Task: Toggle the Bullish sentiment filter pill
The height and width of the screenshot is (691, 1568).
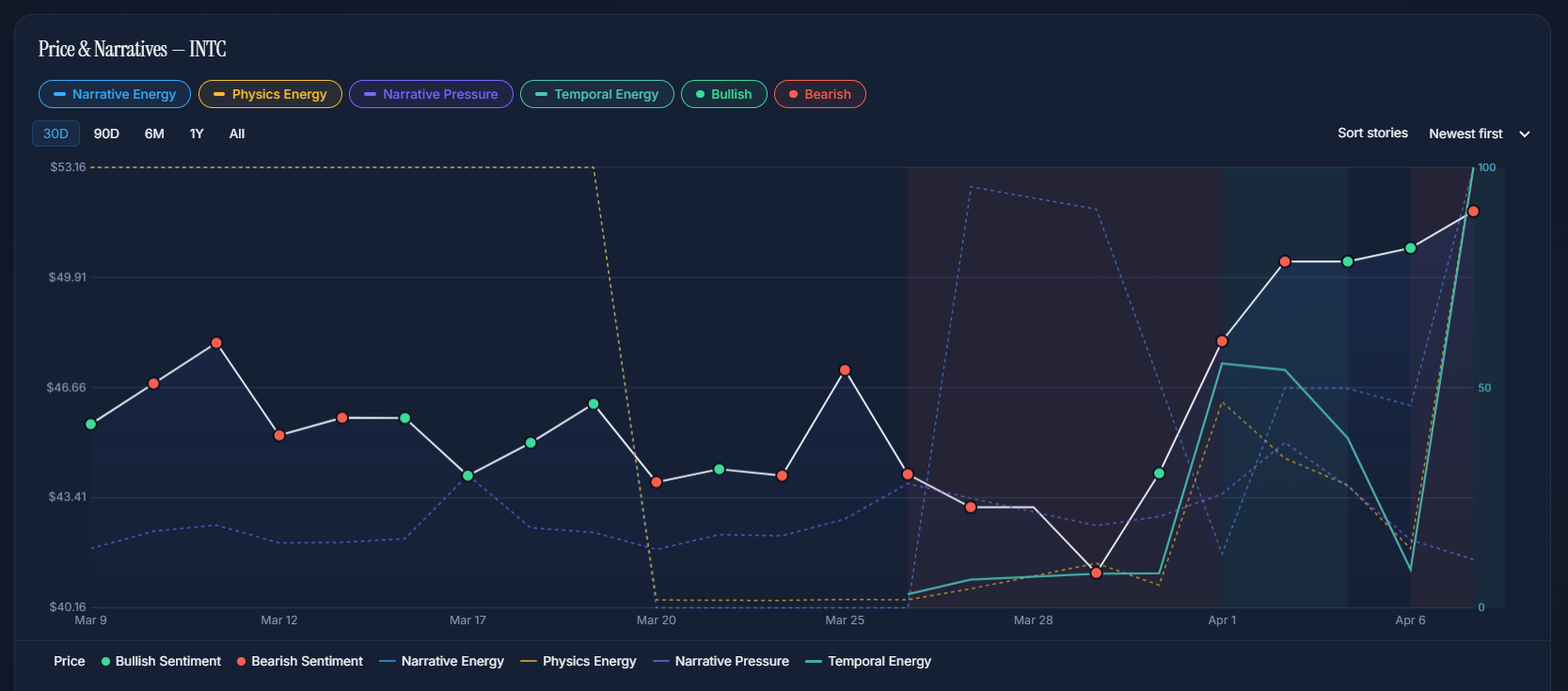Action: coord(723,94)
